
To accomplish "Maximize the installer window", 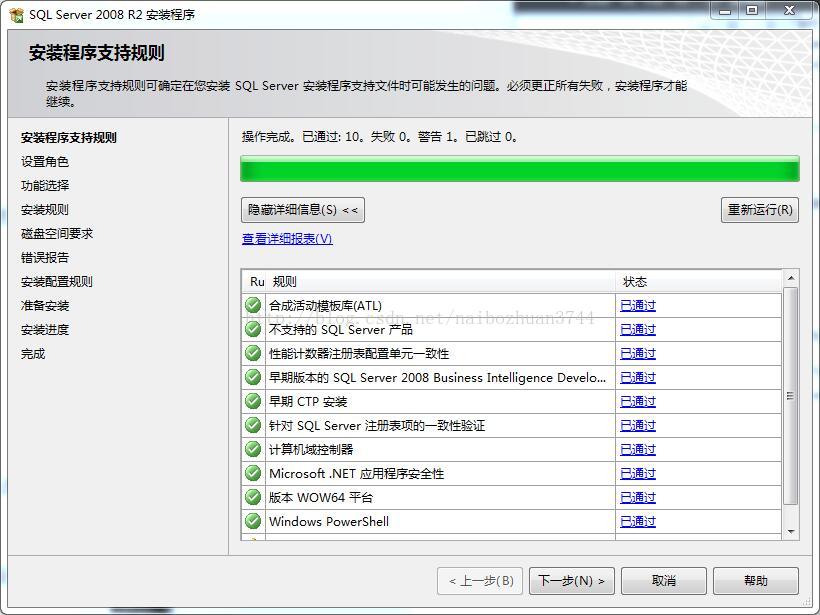I will click(x=752, y=11).
